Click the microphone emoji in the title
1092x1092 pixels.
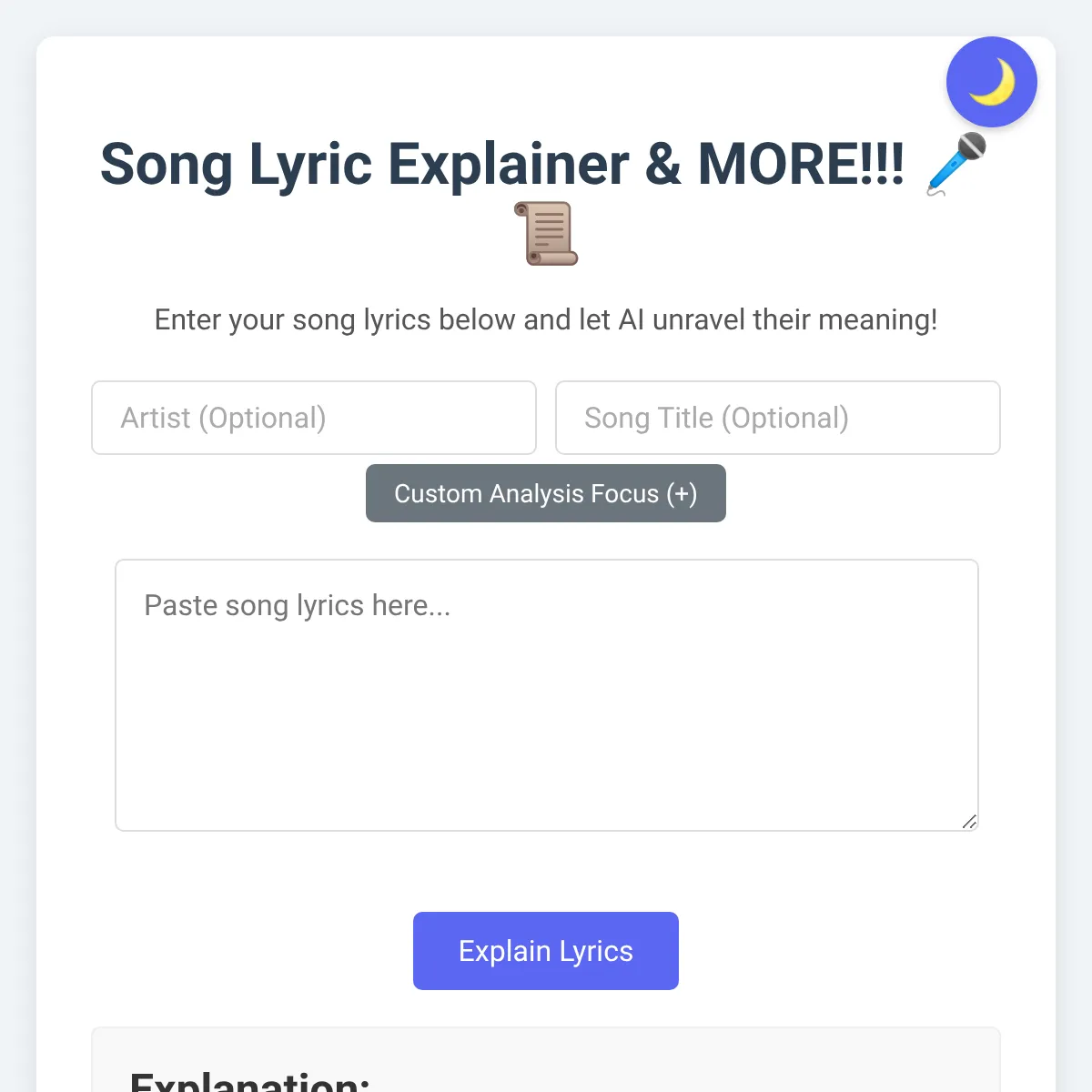[955, 164]
